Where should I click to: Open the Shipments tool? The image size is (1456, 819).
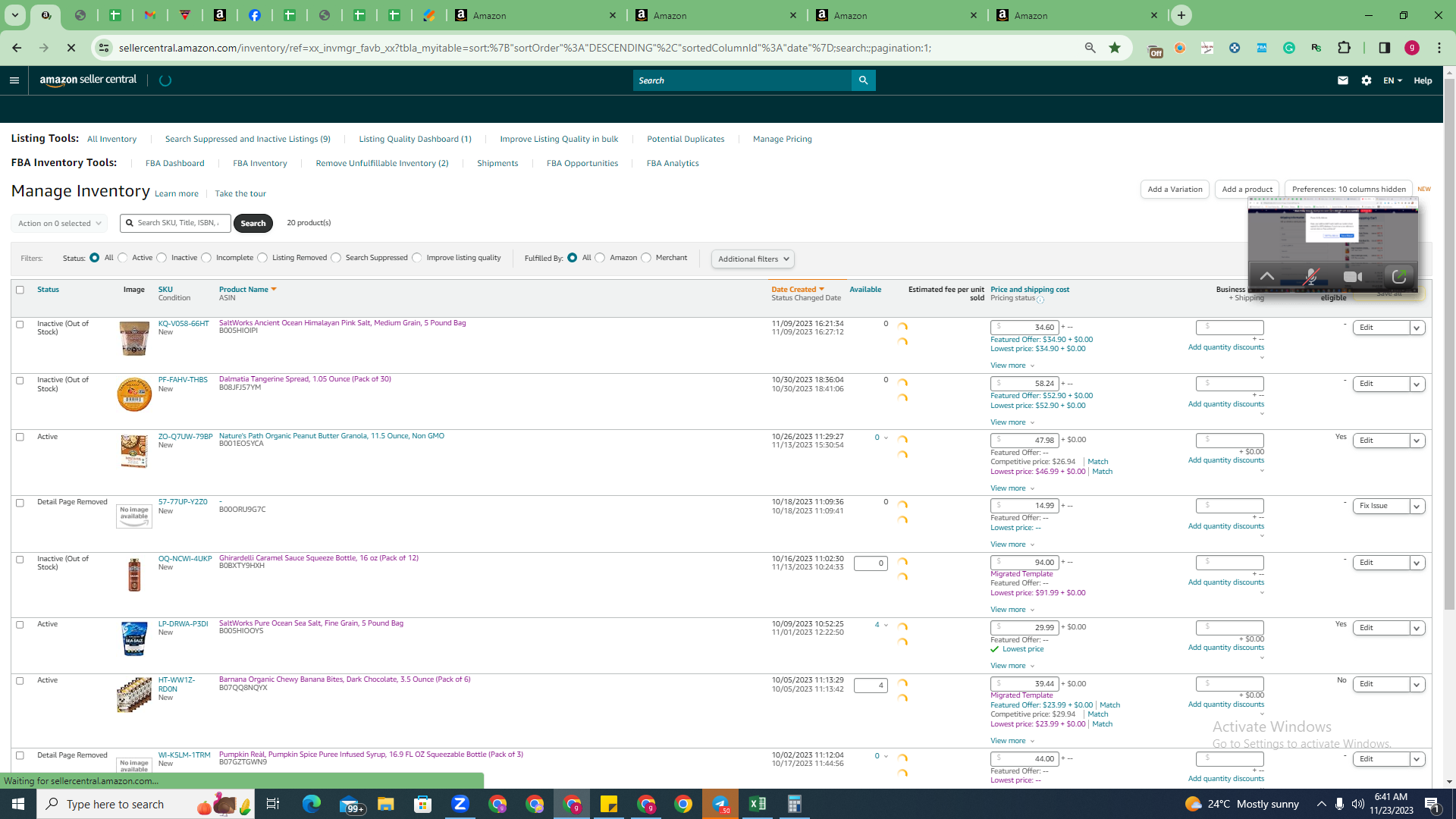click(497, 164)
